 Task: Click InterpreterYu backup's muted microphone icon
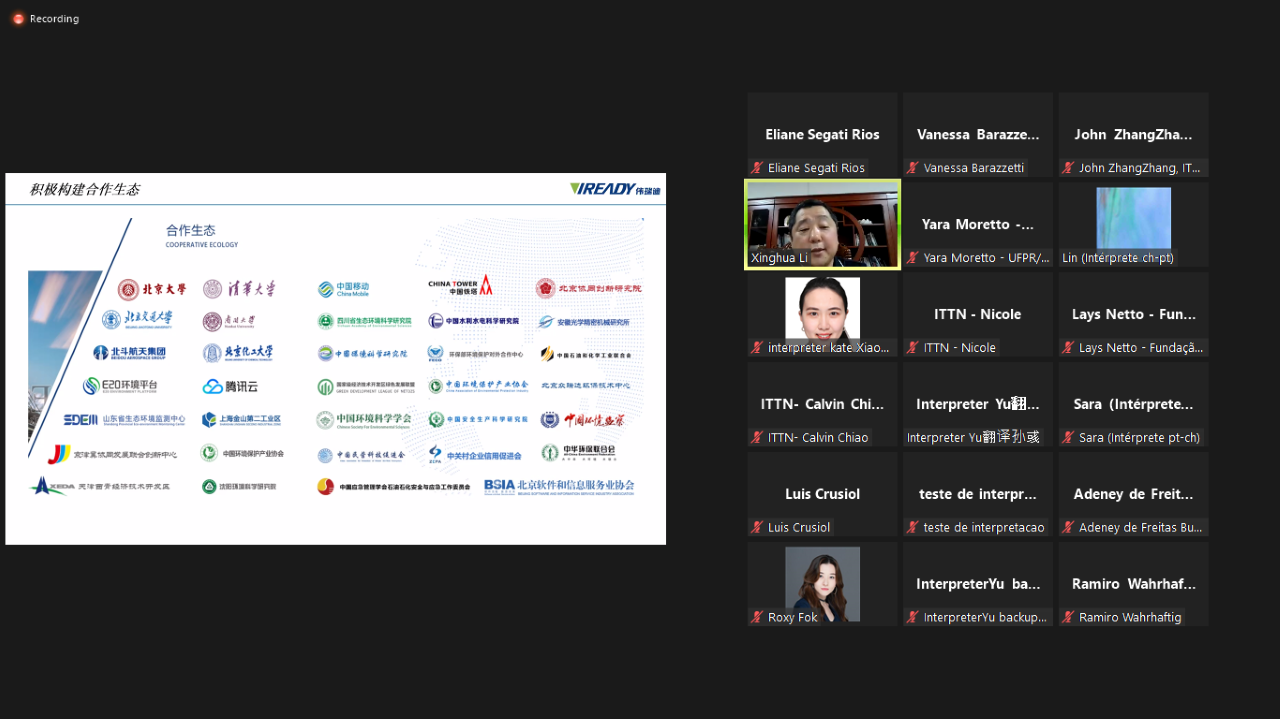tap(913, 618)
